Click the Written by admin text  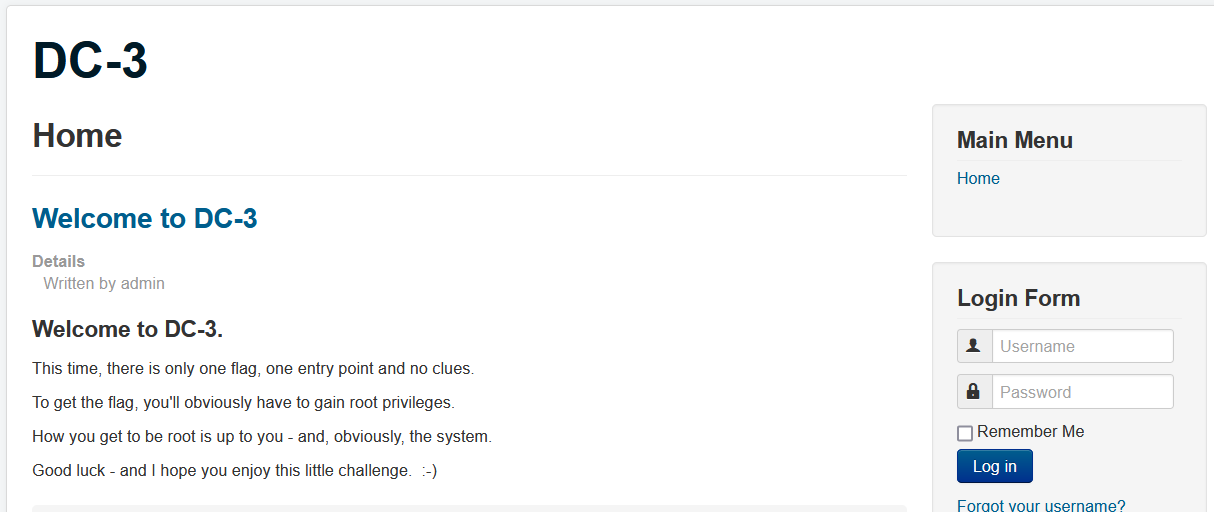[x=104, y=283]
